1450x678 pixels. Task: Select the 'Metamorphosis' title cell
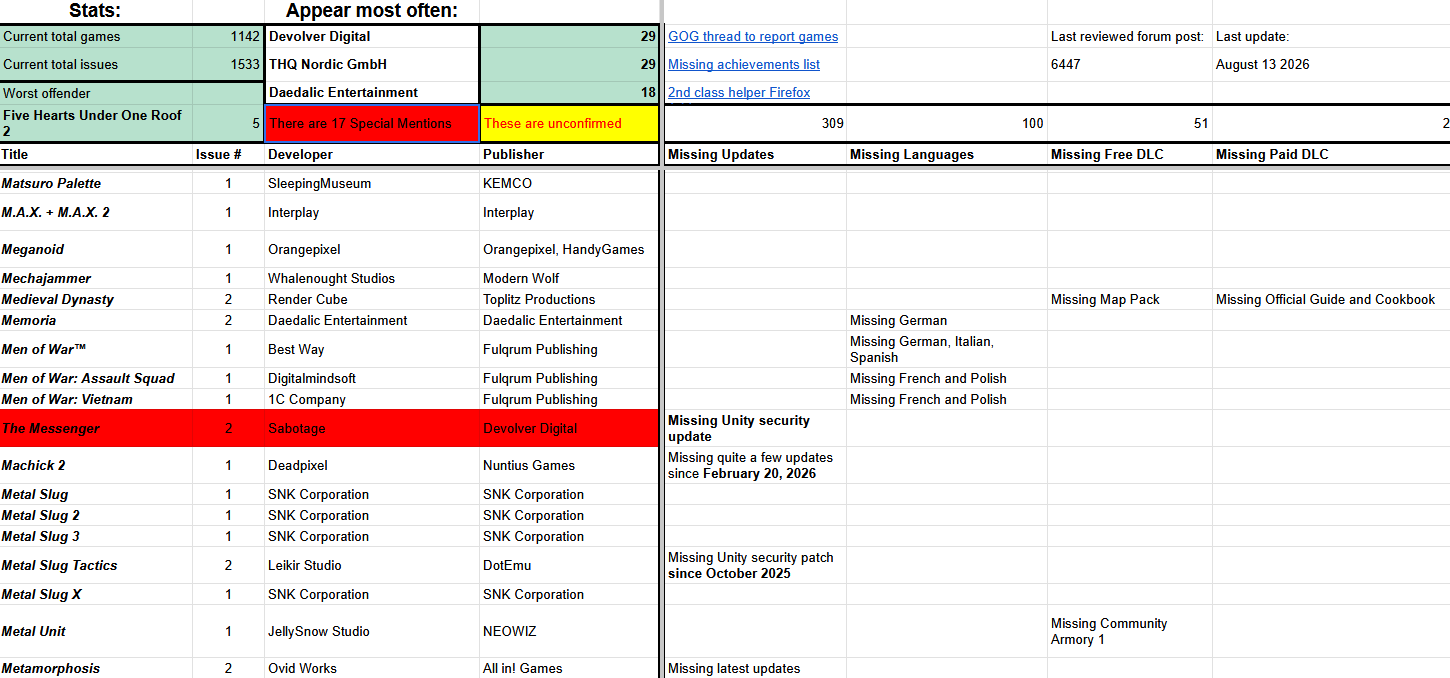[96, 669]
